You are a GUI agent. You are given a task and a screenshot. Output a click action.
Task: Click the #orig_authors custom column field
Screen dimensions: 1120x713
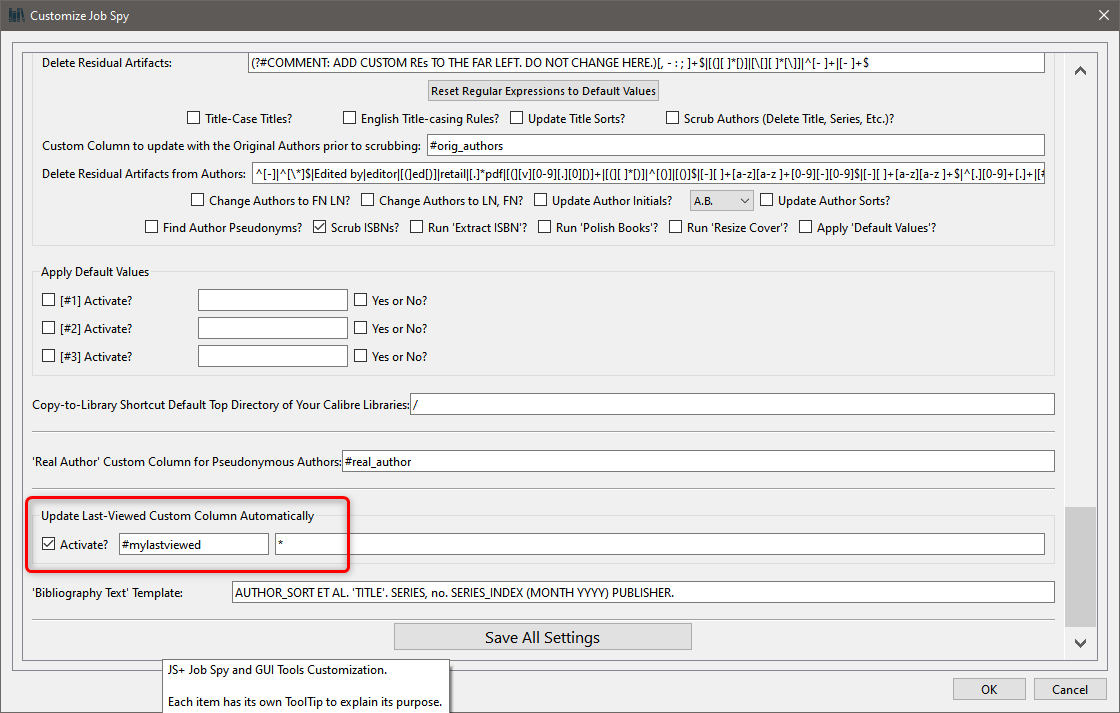[736, 146]
